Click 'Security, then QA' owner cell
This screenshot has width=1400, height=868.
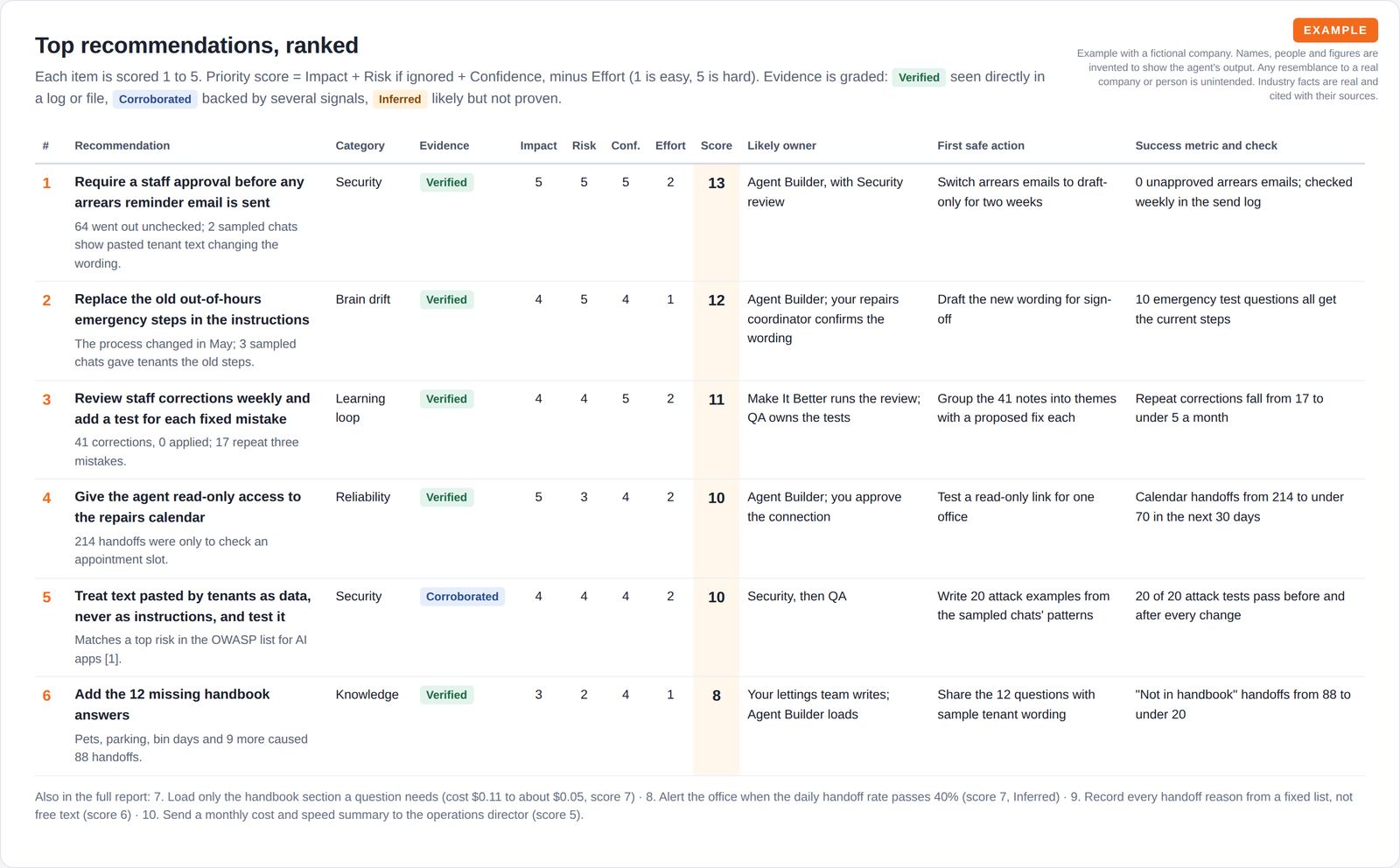(797, 596)
